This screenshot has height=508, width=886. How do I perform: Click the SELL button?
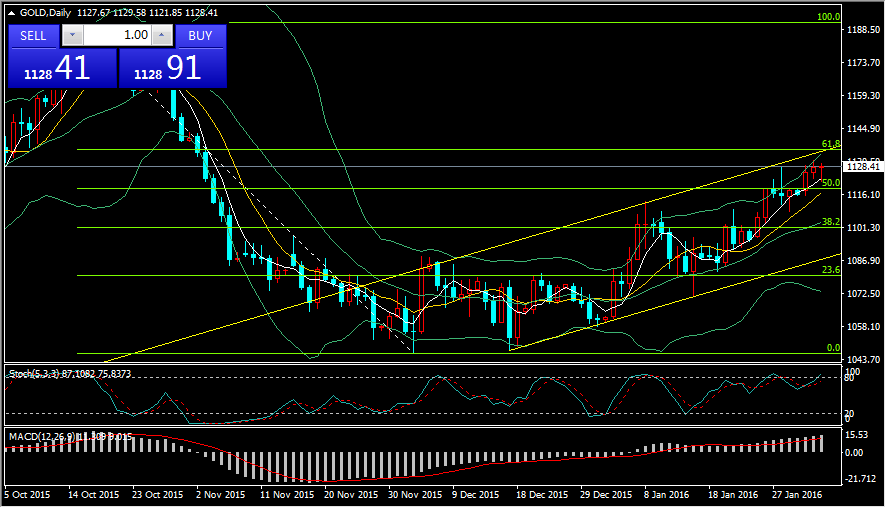[x=33, y=35]
